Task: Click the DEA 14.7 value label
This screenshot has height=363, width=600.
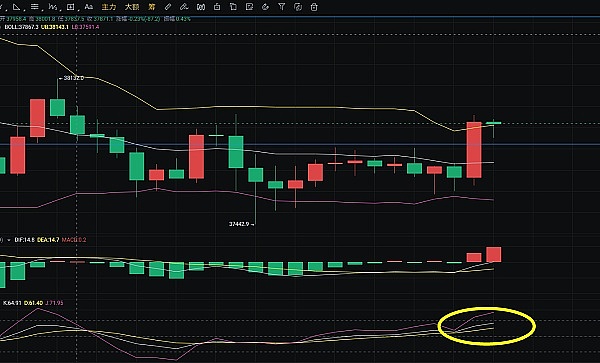Action: pyautogui.click(x=48, y=240)
